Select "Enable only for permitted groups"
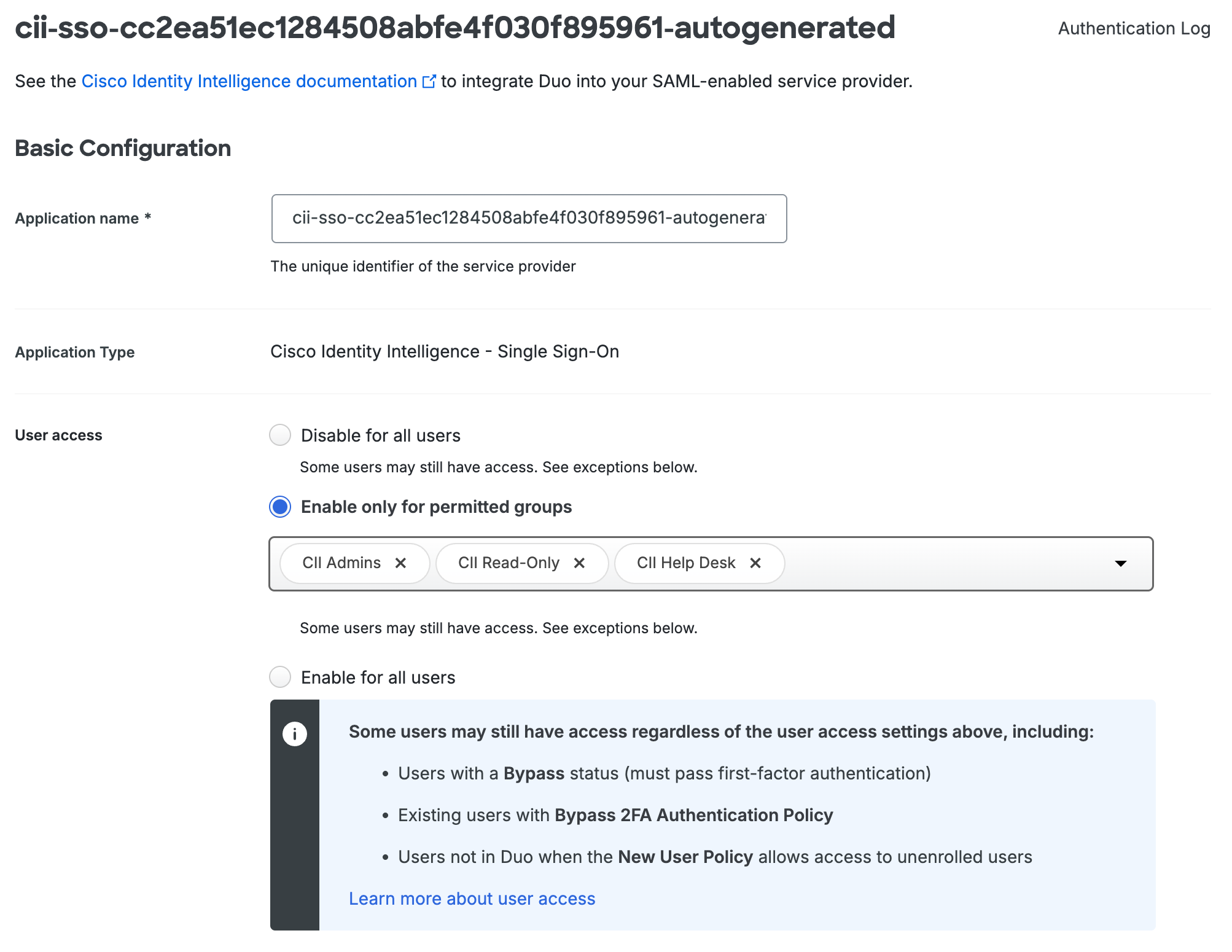 coord(280,507)
